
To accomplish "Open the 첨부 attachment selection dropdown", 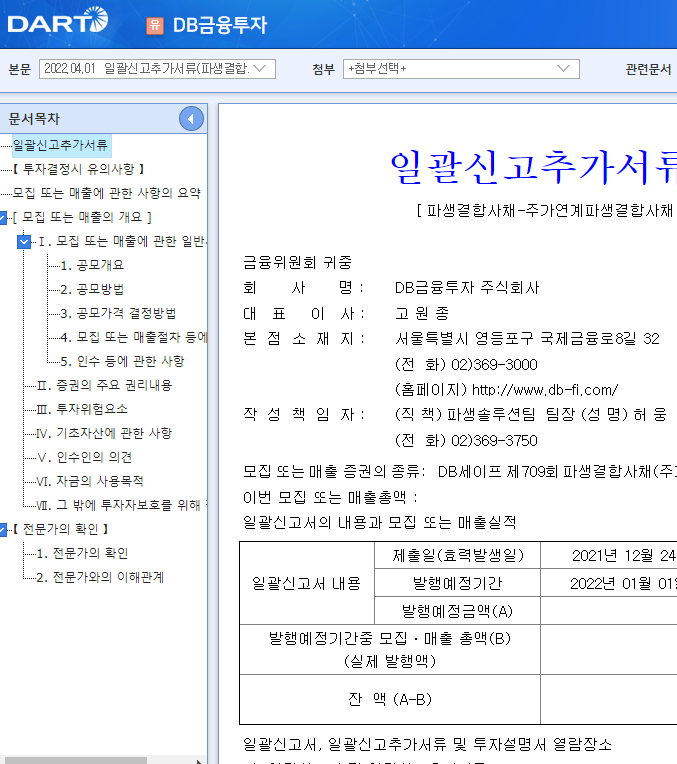I will (x=461, y=69).
